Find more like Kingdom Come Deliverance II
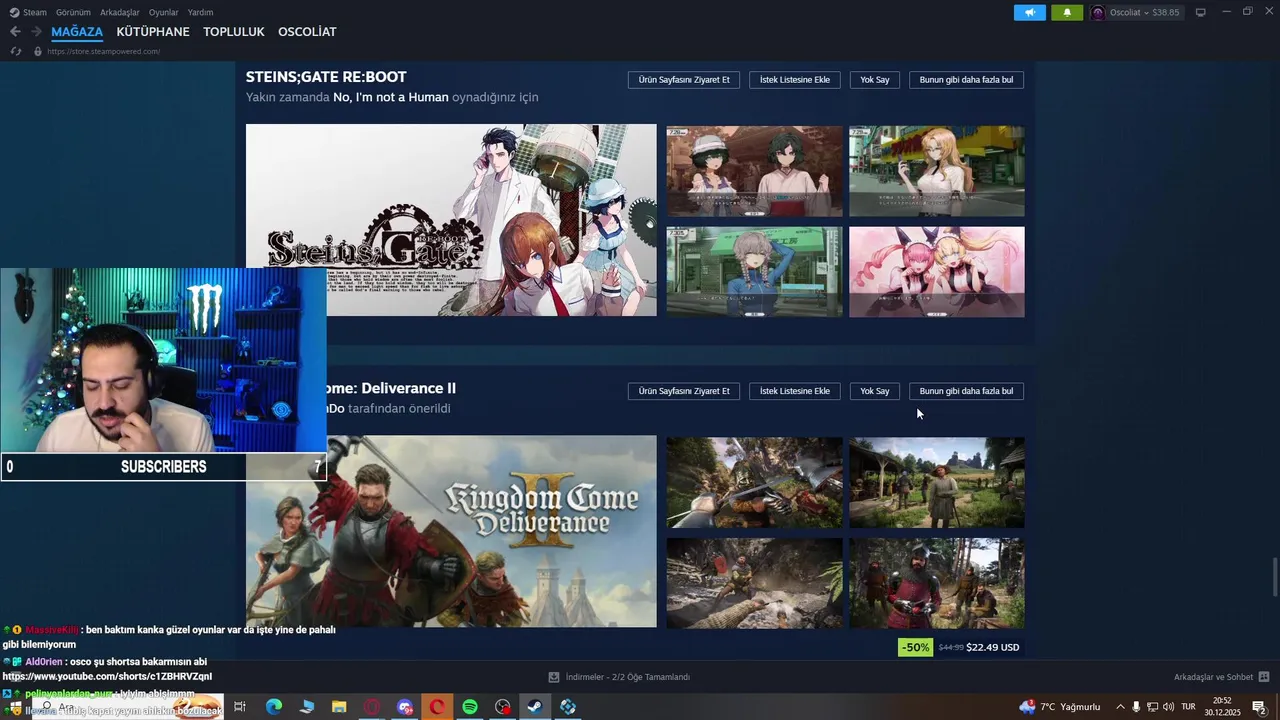 pos(966,391)
